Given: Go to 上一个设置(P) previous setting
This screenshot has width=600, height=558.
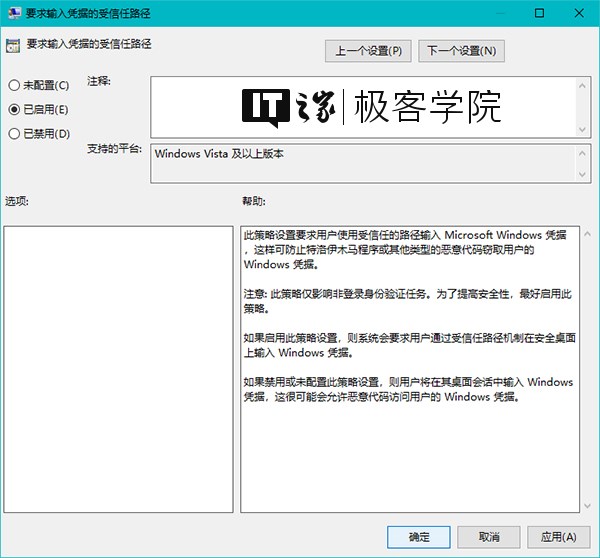Looking at the screenshot, I should [368, 51].
